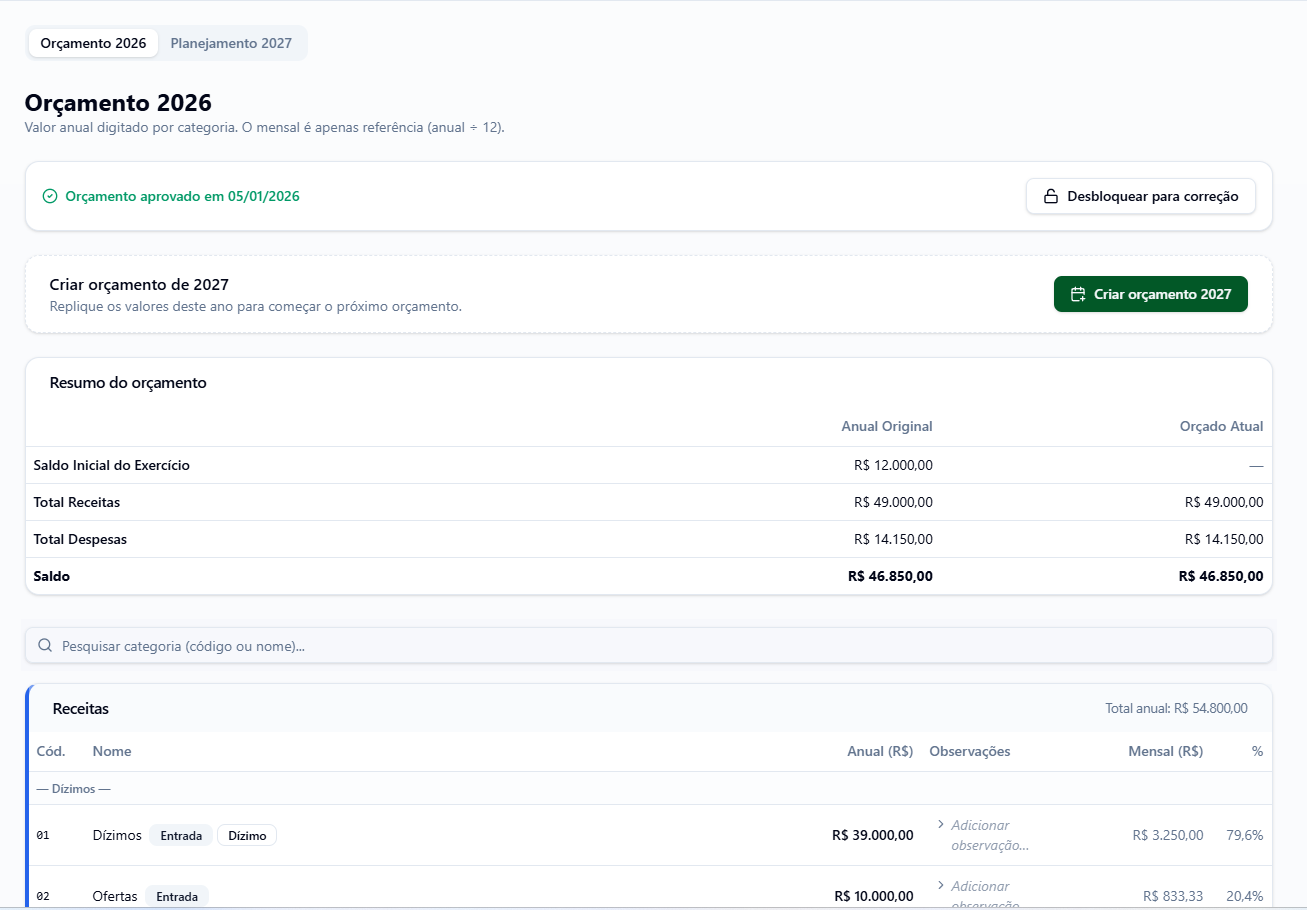Click the calendar-plus icon in Criar orçamento 2027
The height and width of the screenshot is (910, 1307).
tap(1078, 294)
